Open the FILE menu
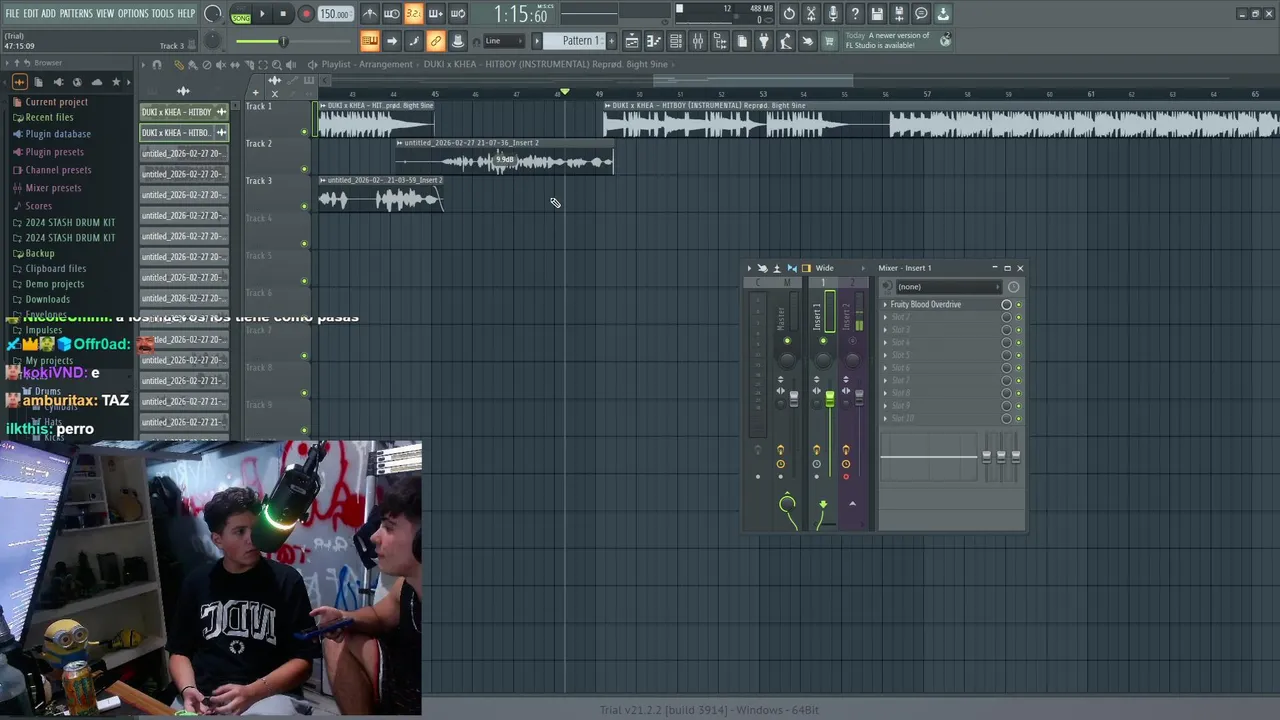The height and width of the screenshot is (720, 1280). tap(12, 13)
